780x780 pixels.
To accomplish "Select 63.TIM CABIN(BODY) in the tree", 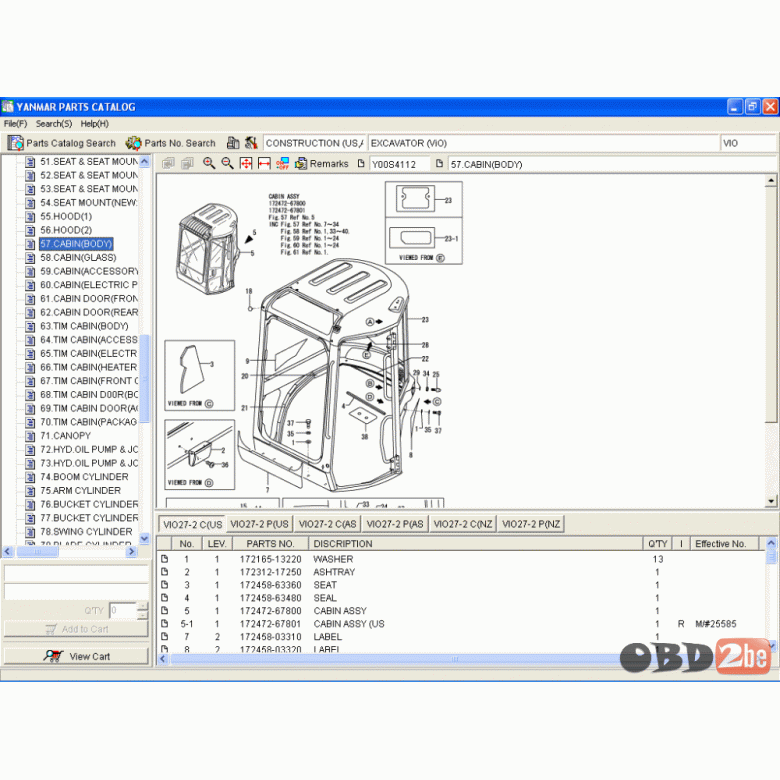I will pos(84,326).
